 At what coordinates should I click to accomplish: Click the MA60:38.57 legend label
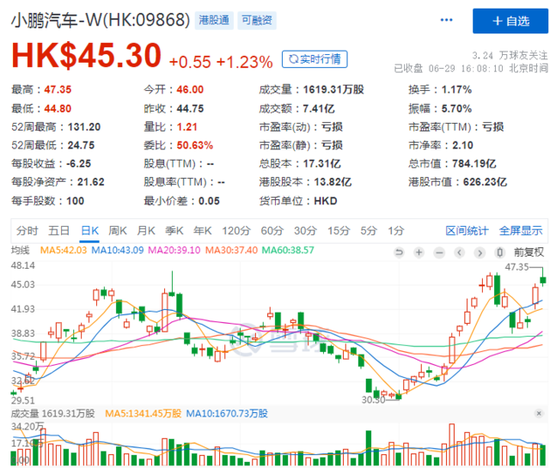point(288,250)
